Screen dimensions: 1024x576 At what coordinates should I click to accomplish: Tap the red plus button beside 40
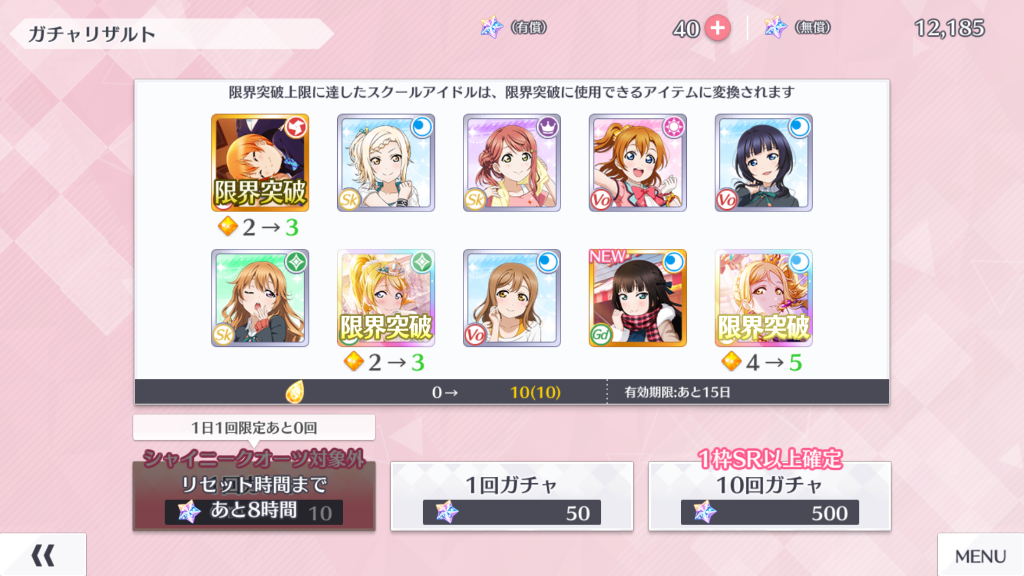point(717,28)
